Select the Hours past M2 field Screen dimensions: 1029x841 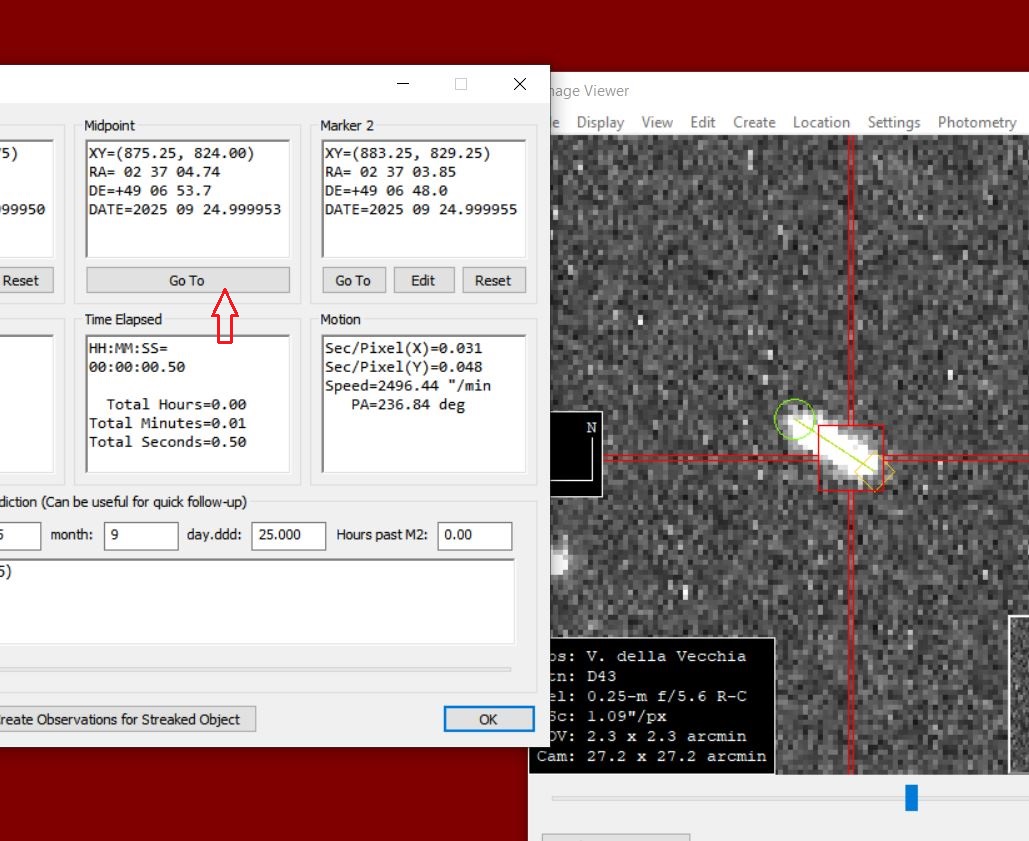(x=474, y=535)
